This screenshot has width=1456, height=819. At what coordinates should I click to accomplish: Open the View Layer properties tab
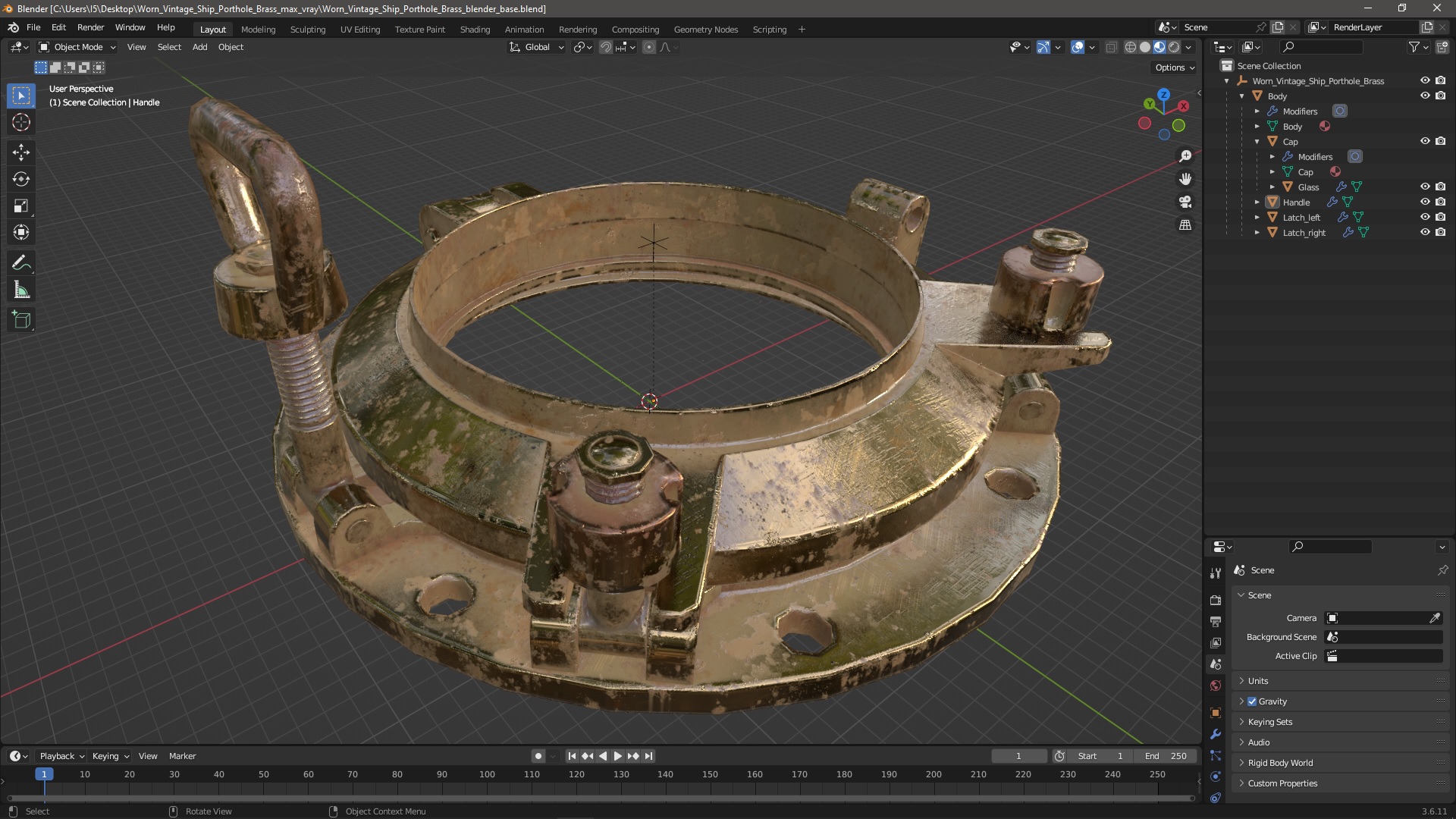pyautogui.click(x=1216, y=642)
